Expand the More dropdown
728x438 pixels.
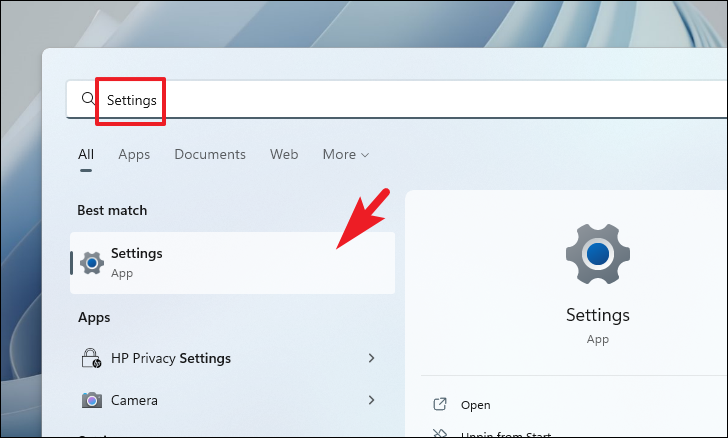coord(346,155)
